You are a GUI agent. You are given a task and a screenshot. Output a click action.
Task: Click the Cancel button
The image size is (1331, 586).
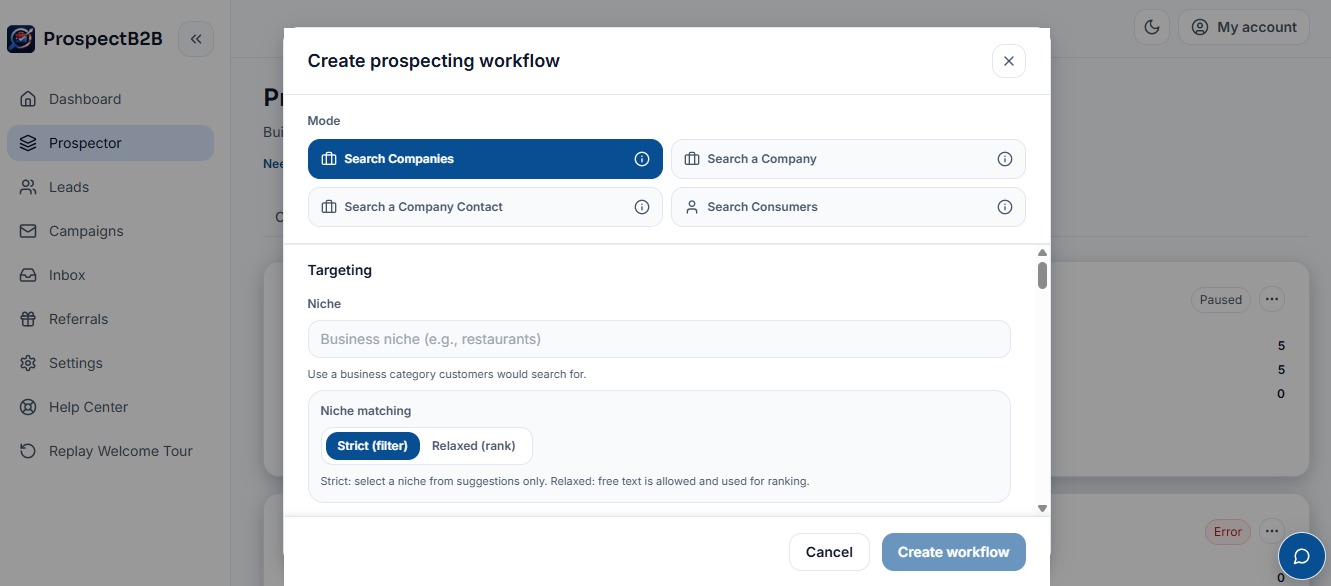point(829,552)
